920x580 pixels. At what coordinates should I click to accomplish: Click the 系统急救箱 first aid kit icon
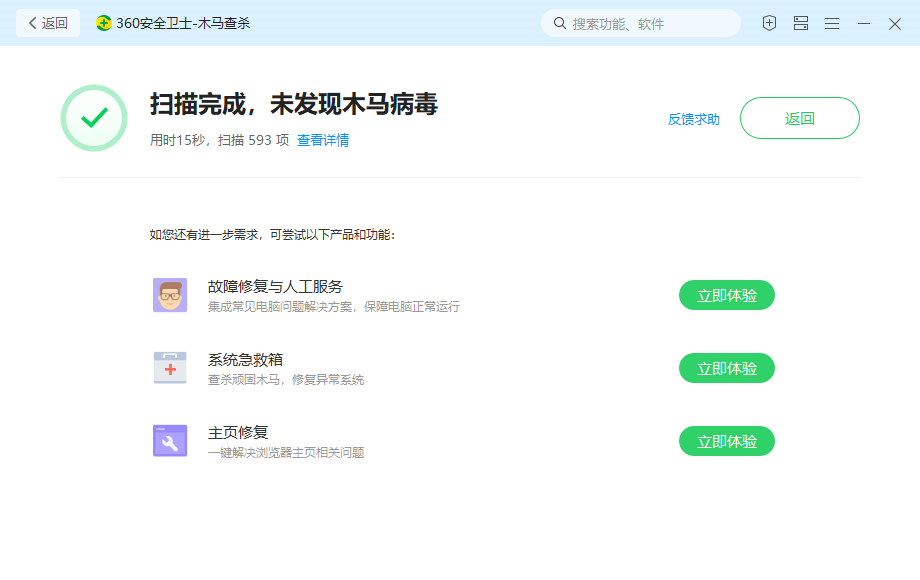(x=170, y=368)
